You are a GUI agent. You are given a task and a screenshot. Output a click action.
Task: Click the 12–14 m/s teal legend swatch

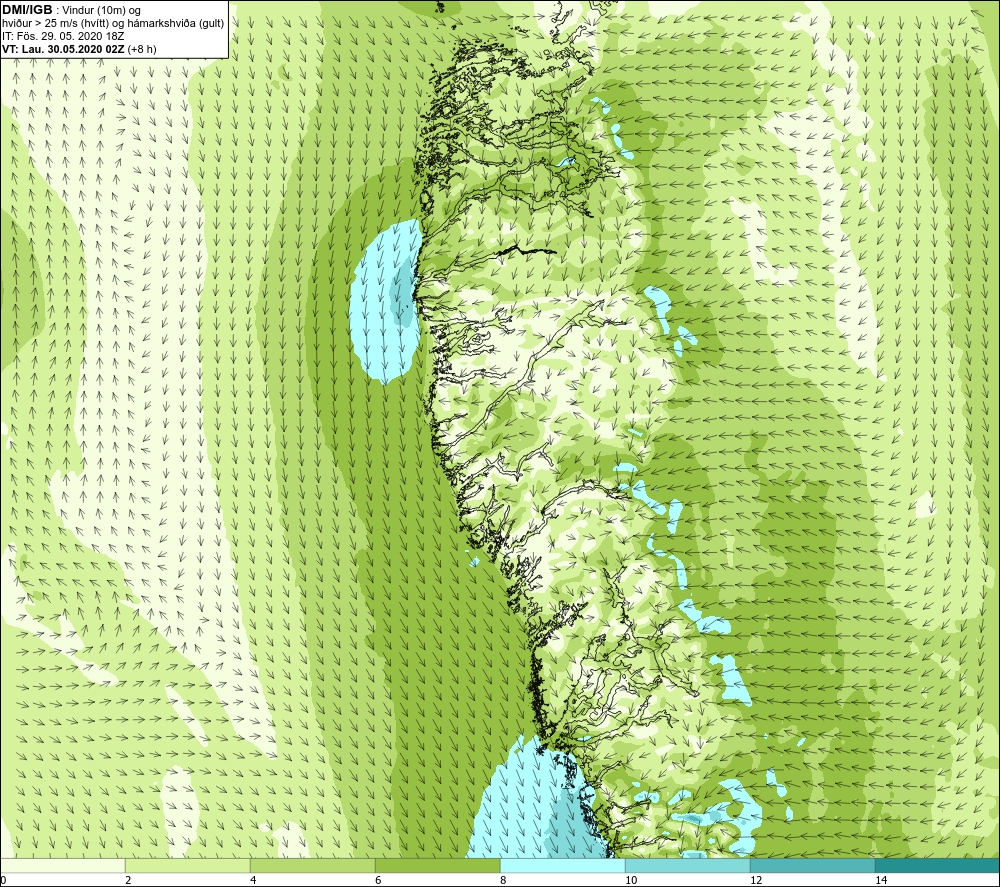pyautogui.click(x=812, y=866)
